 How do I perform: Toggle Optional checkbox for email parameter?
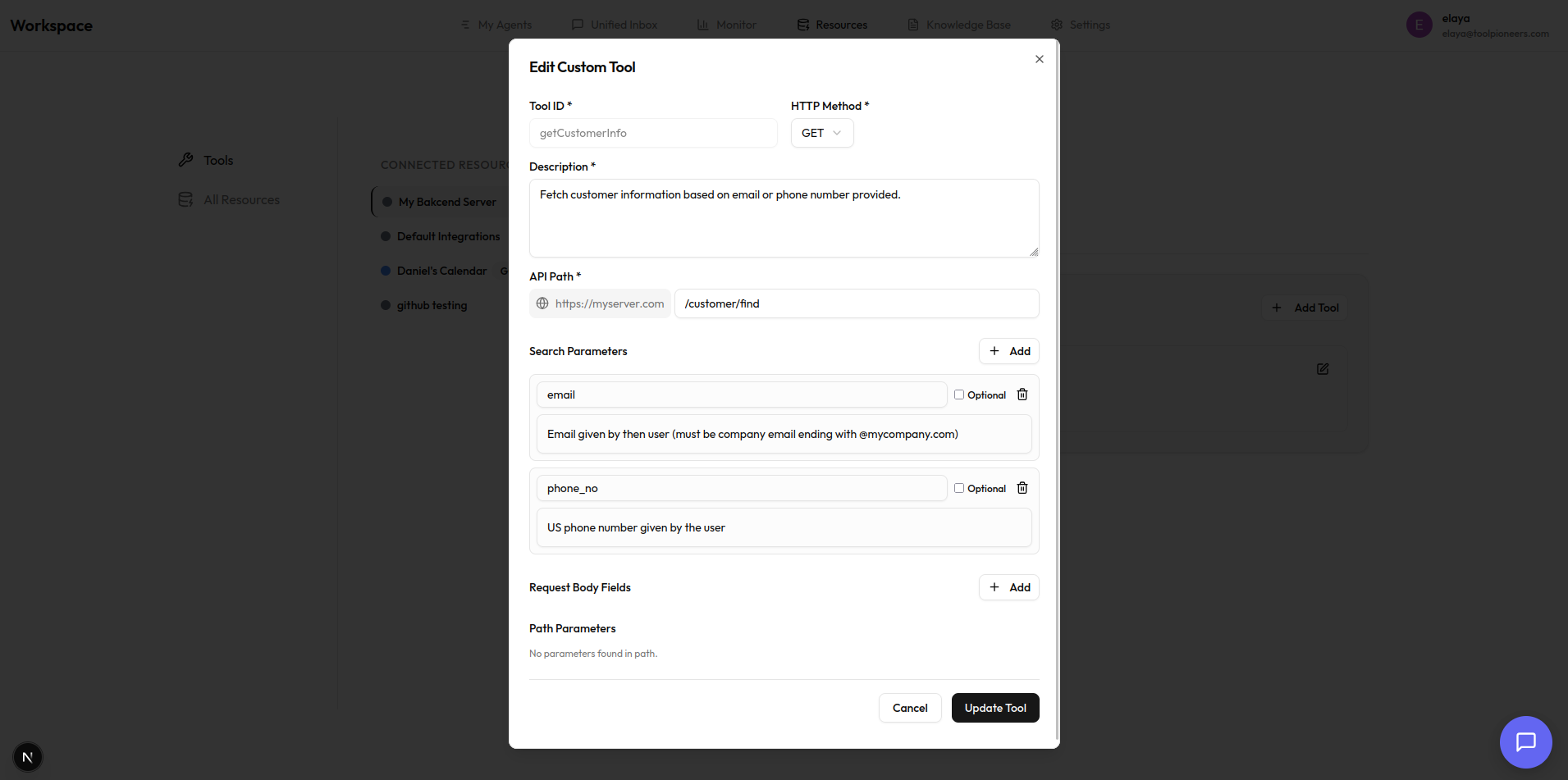coord(959,395)
